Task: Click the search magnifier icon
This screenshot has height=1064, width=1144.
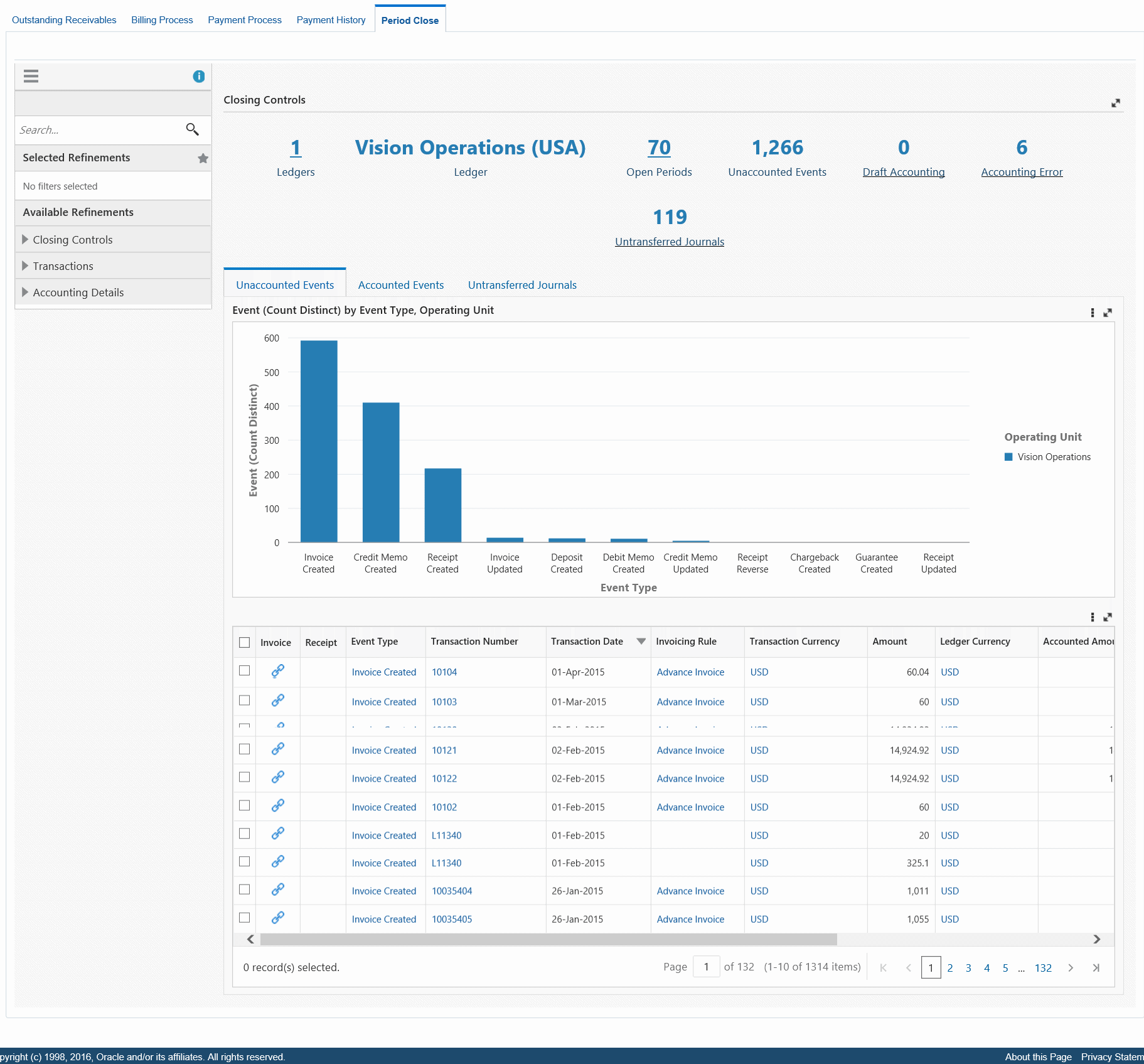Action: pyautogui.click(x=192, y=129)
